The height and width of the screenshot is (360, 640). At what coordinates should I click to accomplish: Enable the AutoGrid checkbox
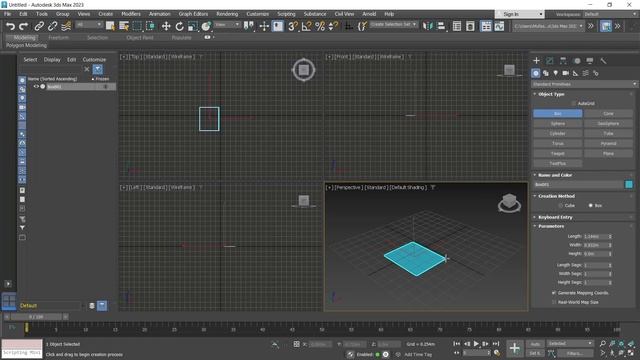coord(573,104)
